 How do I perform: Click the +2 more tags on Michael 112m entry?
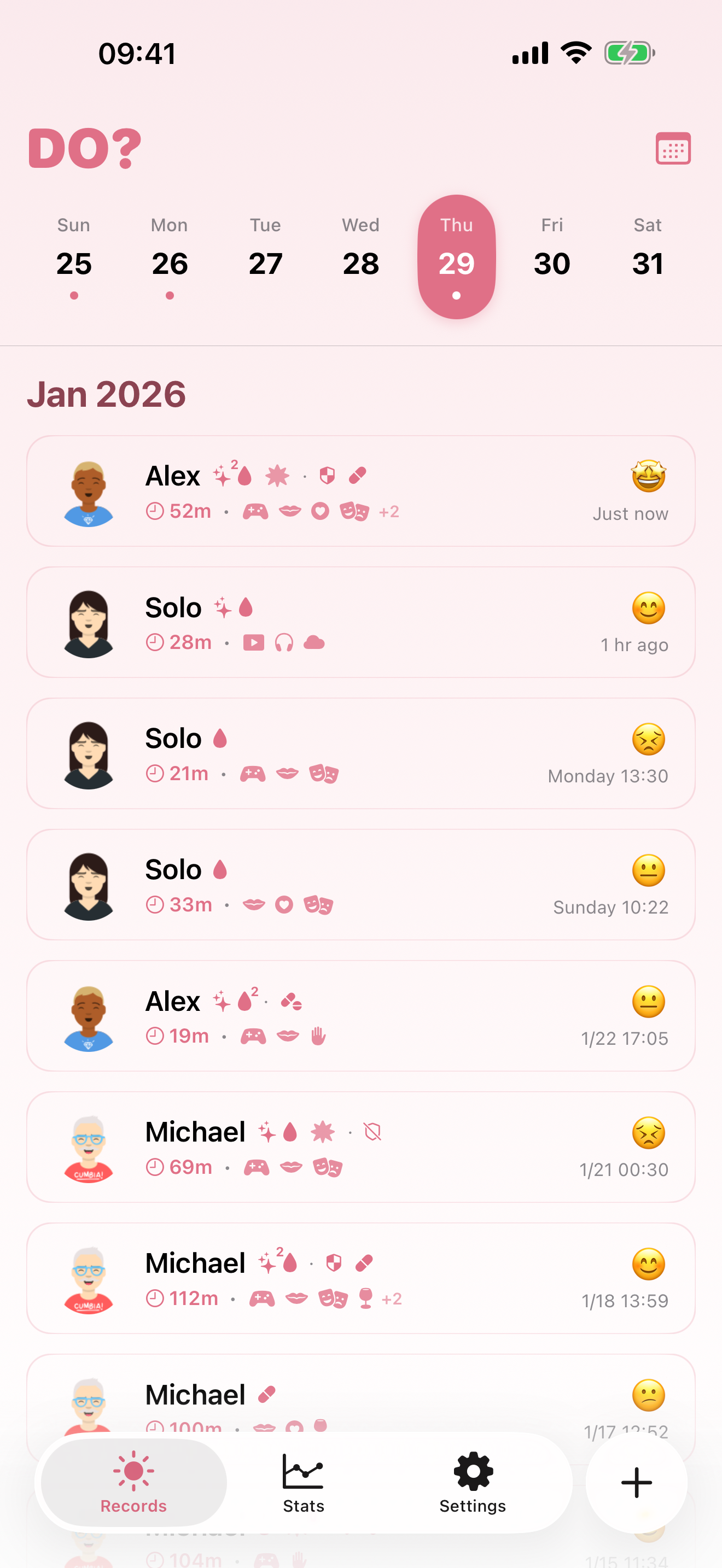point(392,1299)
